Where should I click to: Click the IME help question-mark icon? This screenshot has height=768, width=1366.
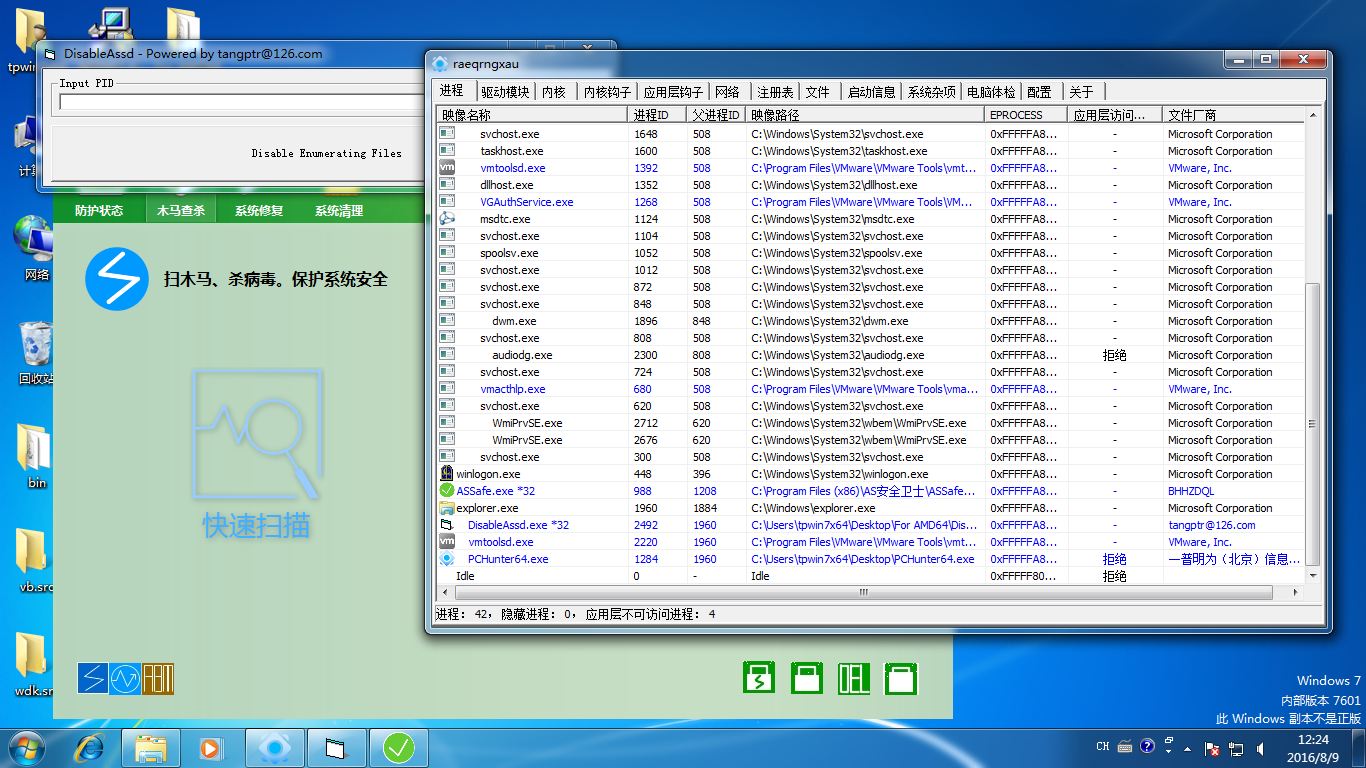point(1147,746)
